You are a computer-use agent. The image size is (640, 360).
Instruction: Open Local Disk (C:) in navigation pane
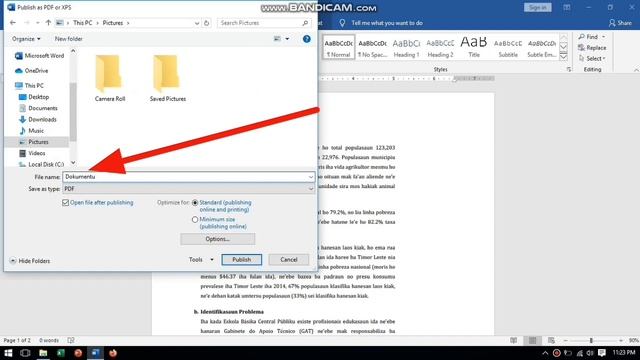coord(42,164)
